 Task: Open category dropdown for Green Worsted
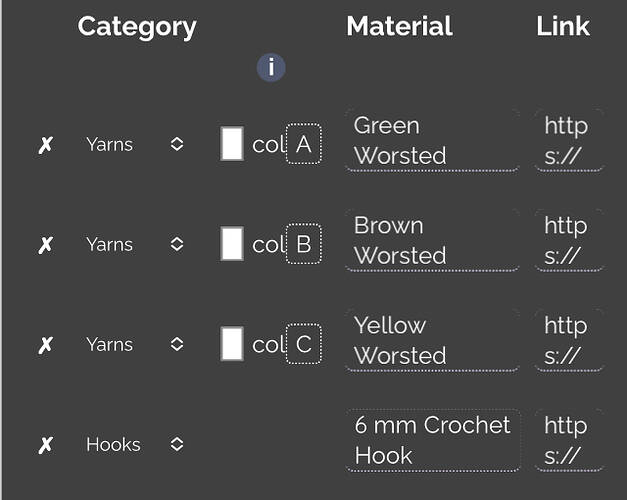pos(135,144)
